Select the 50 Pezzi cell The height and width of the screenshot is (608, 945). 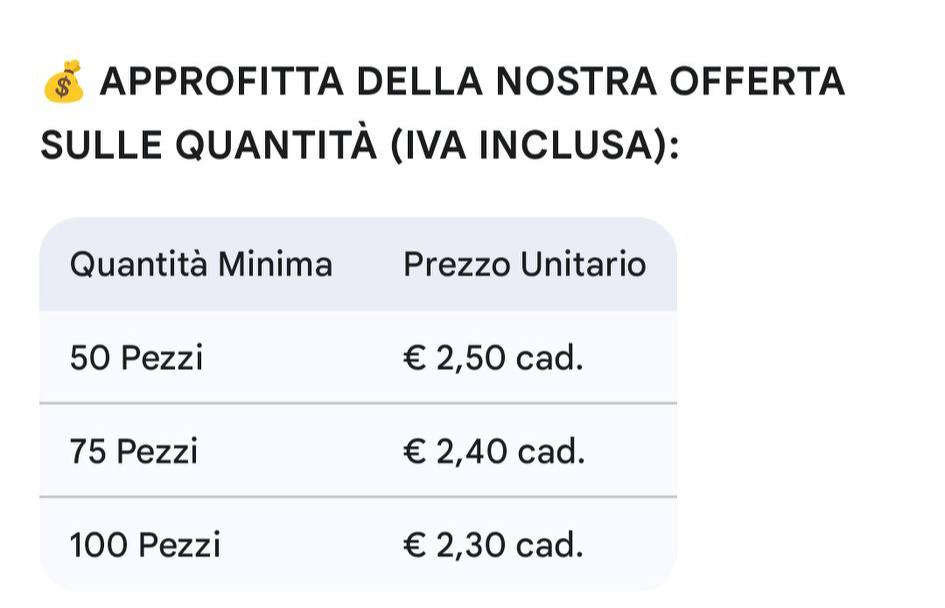click(136, 358)
